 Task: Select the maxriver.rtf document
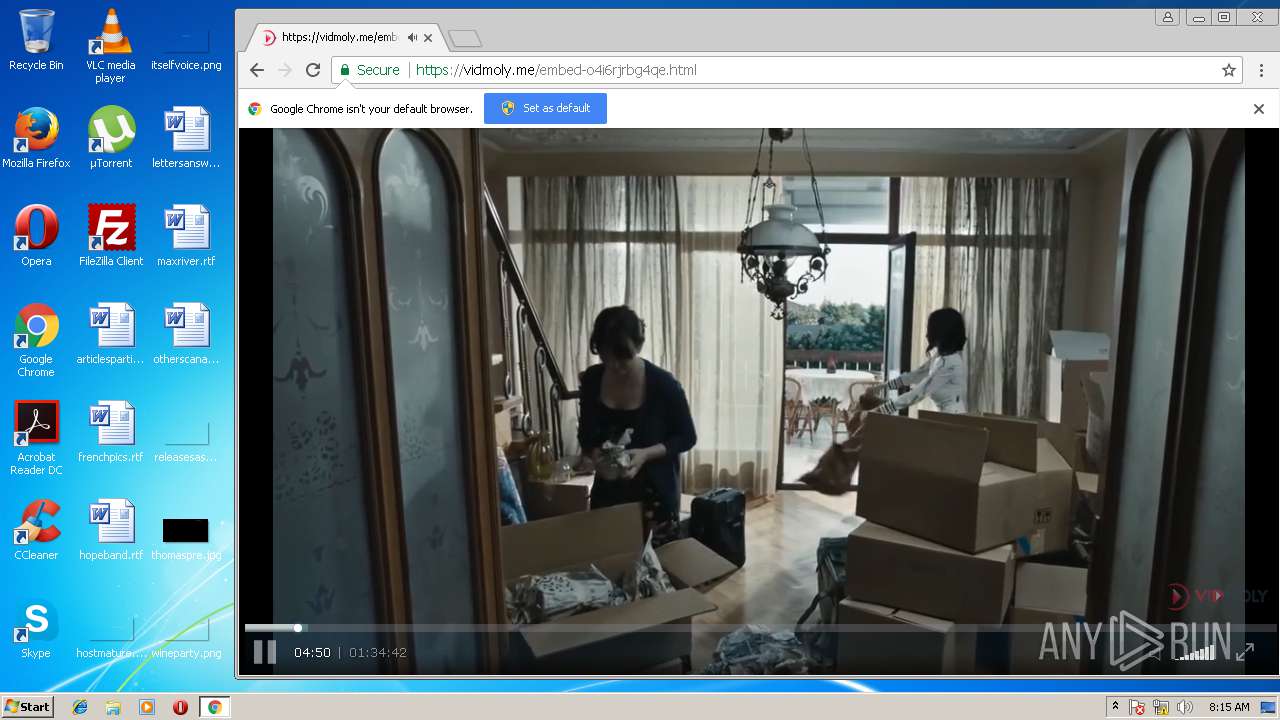[186, 236]
